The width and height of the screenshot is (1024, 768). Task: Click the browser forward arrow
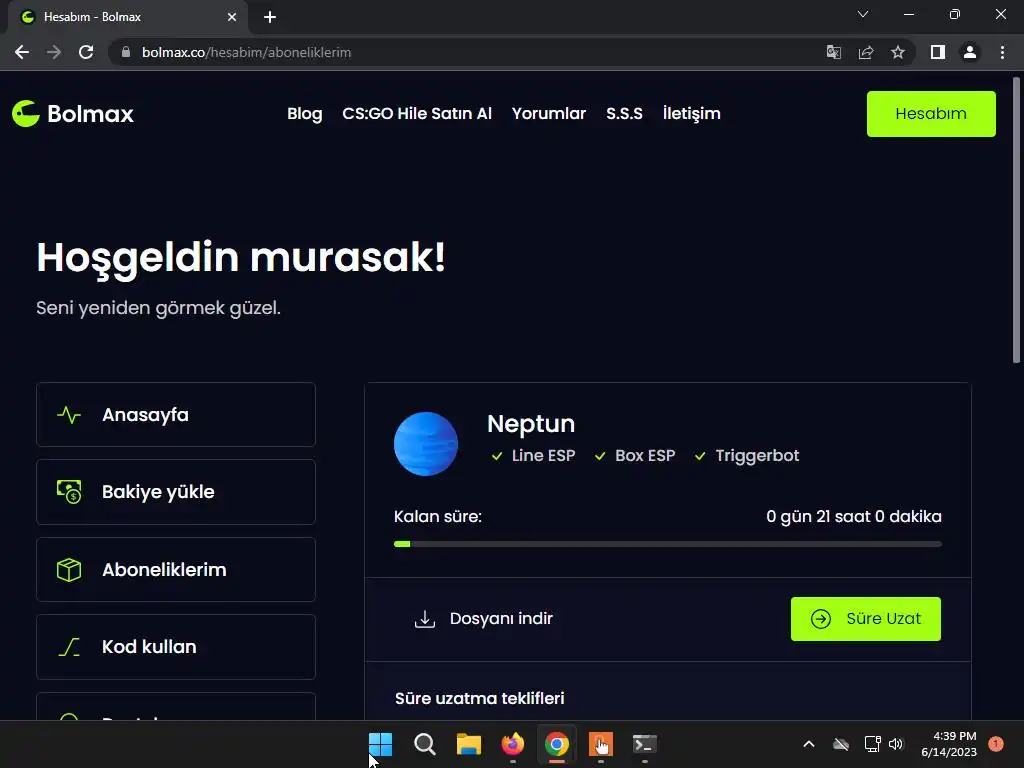click(54, 52)
